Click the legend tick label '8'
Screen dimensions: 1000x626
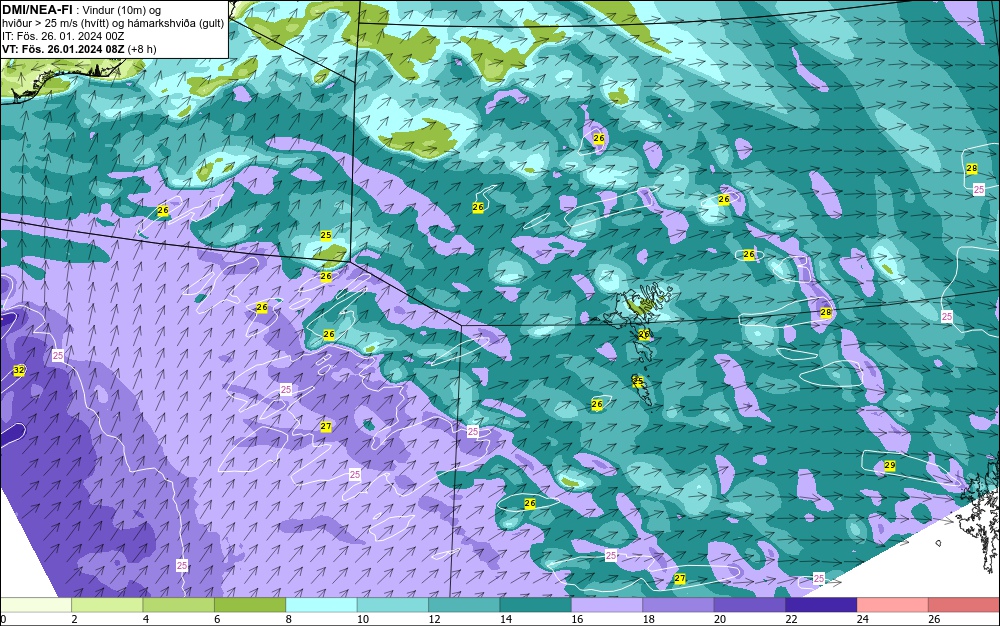288,619
